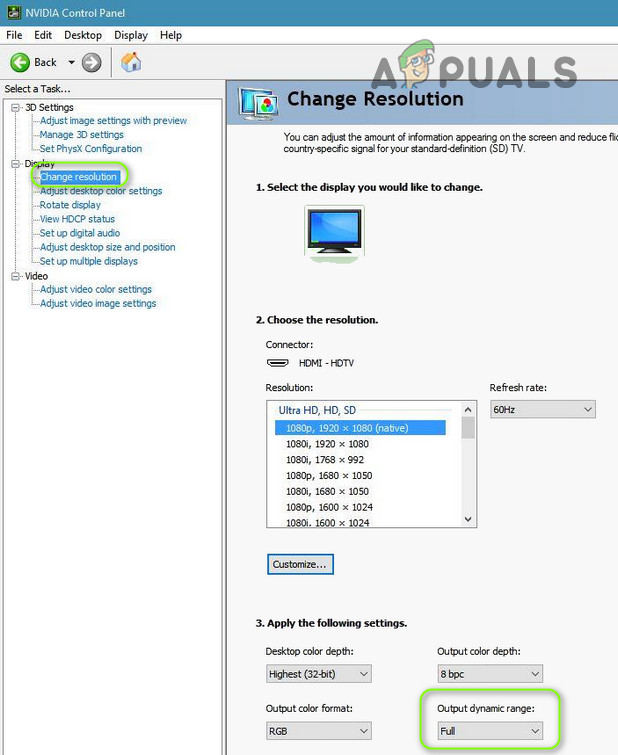The height and width of the screenshot is (755, 618).
Task: Collapse the Video tree node
Action: tap(16, 276)
